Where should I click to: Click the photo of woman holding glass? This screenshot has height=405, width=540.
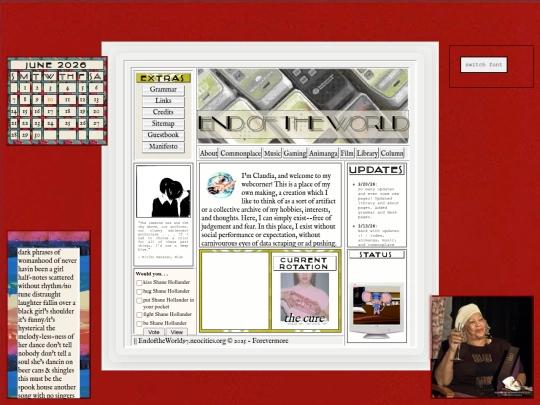pos(482,347)
